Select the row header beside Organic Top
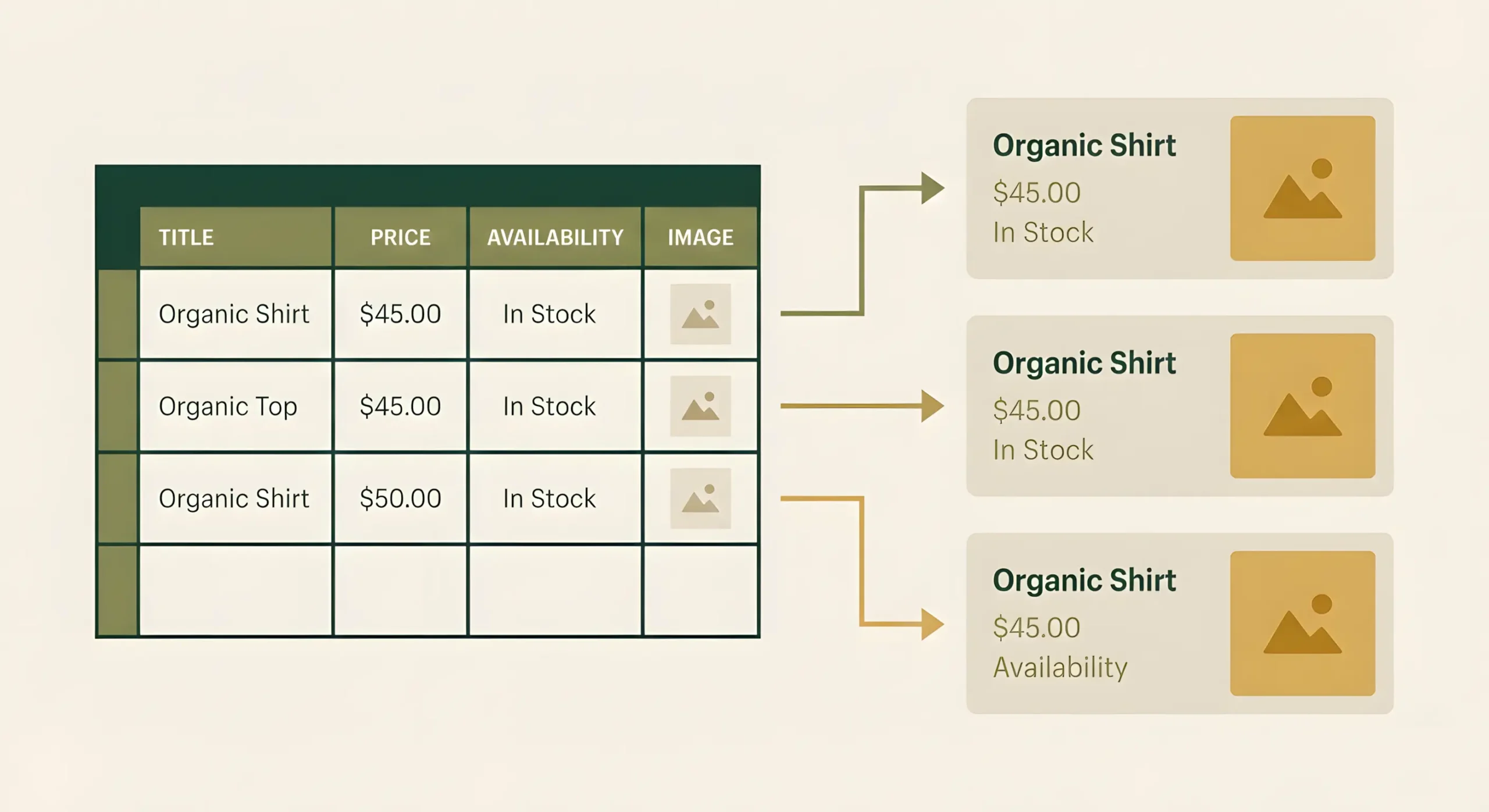This screenshot has height=812, width=1489. tap(118, 406)
